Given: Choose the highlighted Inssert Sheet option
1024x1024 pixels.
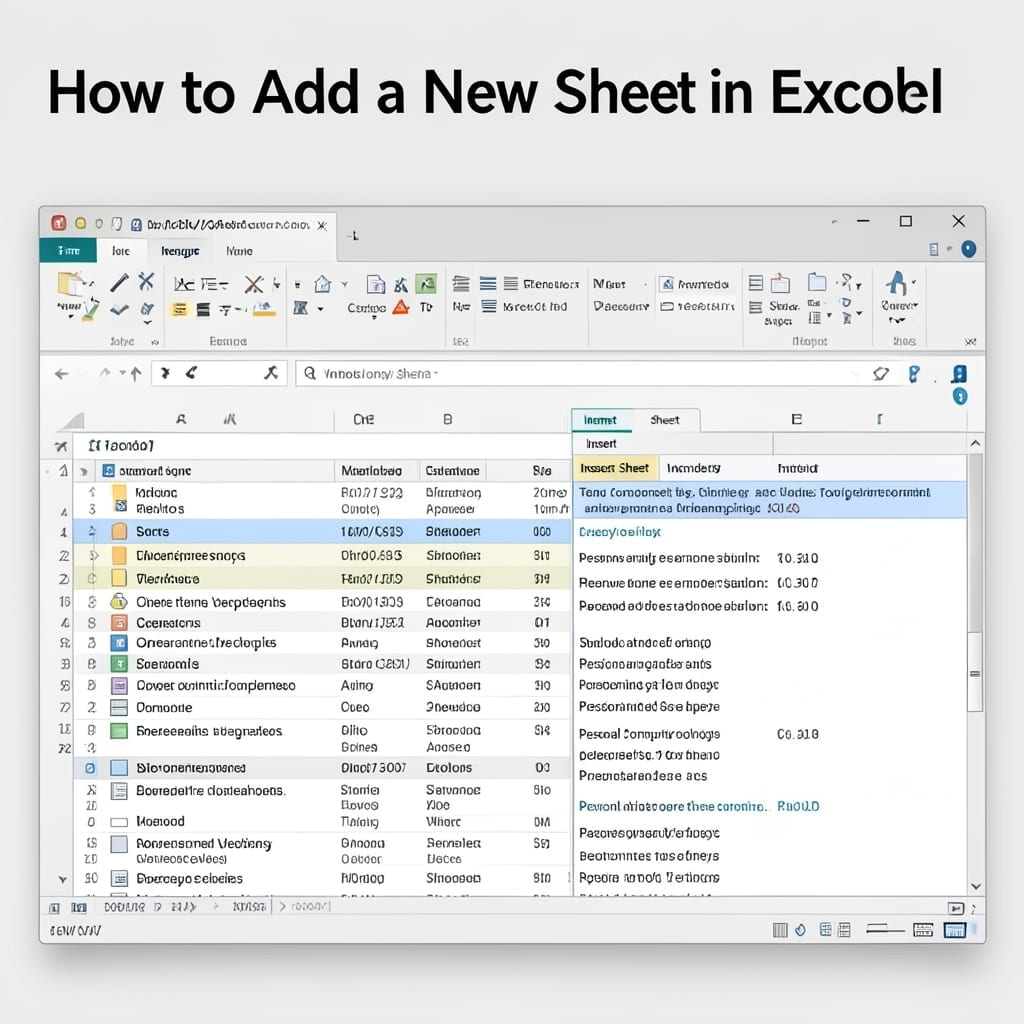Looking at the screenshot, I should [615, 468].
